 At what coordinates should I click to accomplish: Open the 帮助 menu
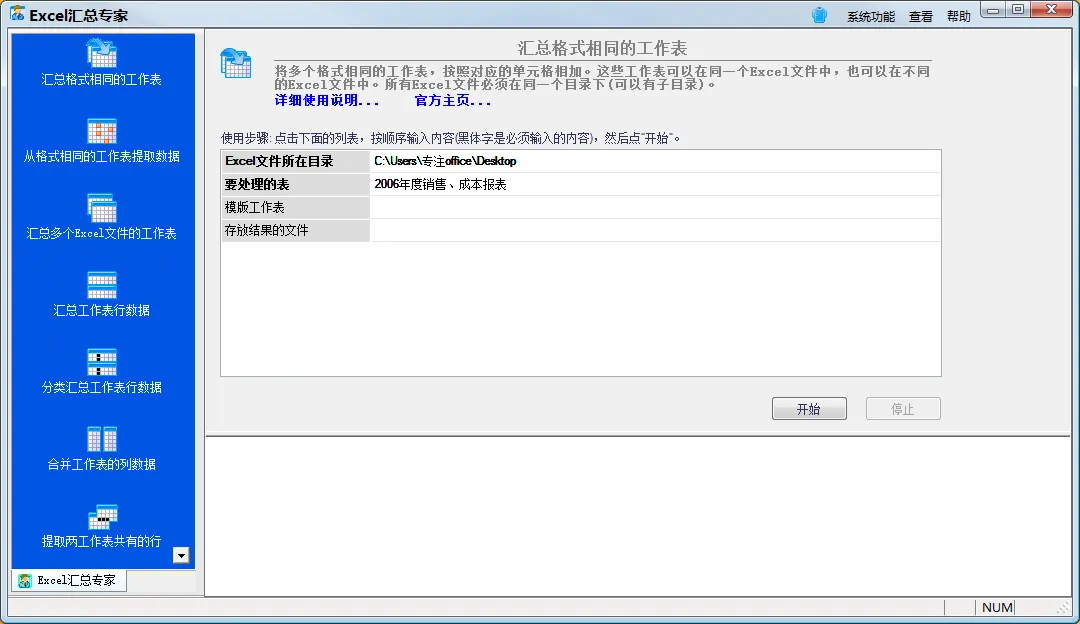coord(958,17)
